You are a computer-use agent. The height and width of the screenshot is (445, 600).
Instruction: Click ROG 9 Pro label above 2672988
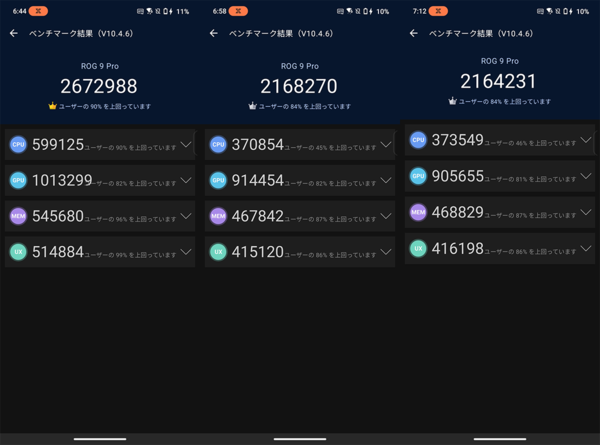pos(100,66)
